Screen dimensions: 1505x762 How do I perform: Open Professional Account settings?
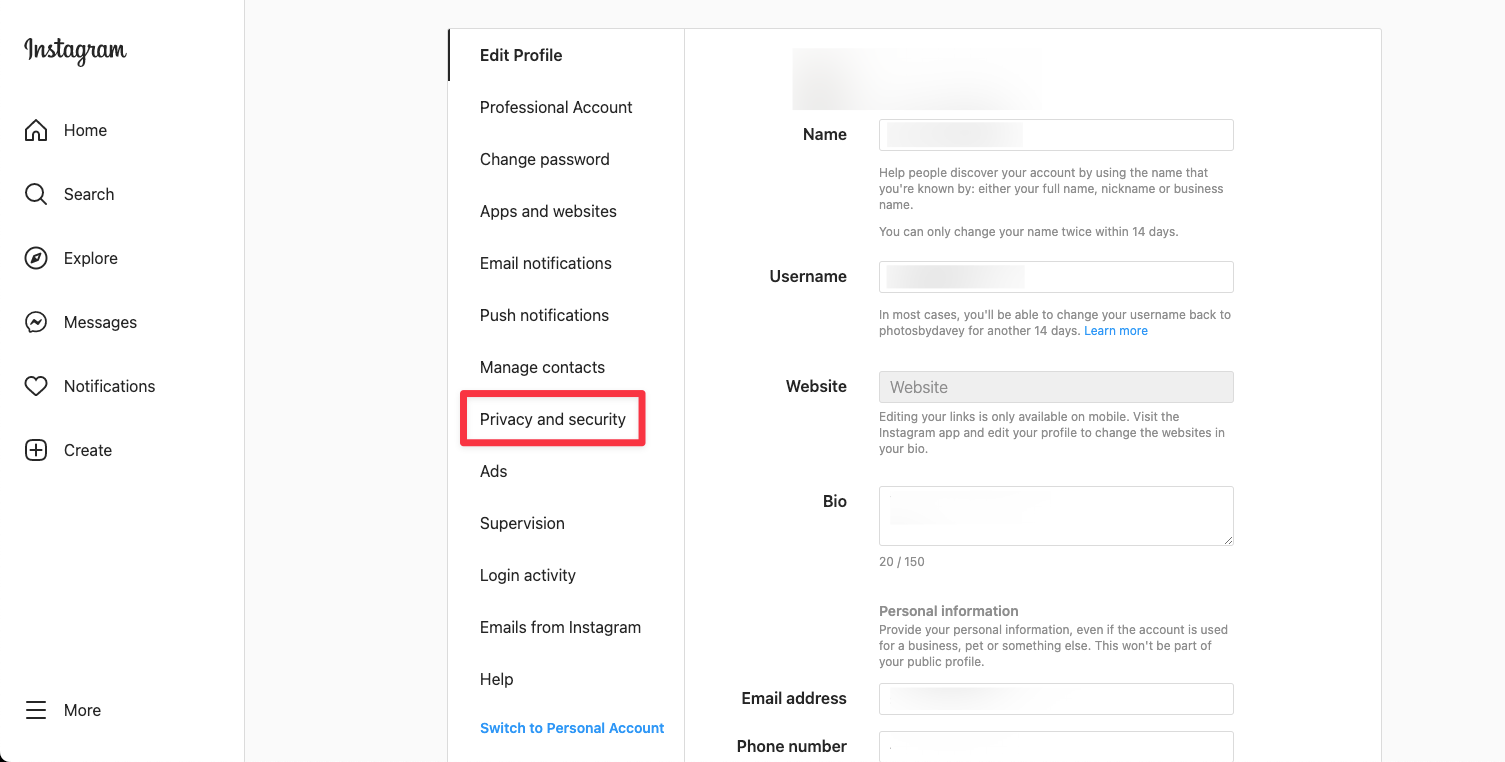[x=566, y=107]
